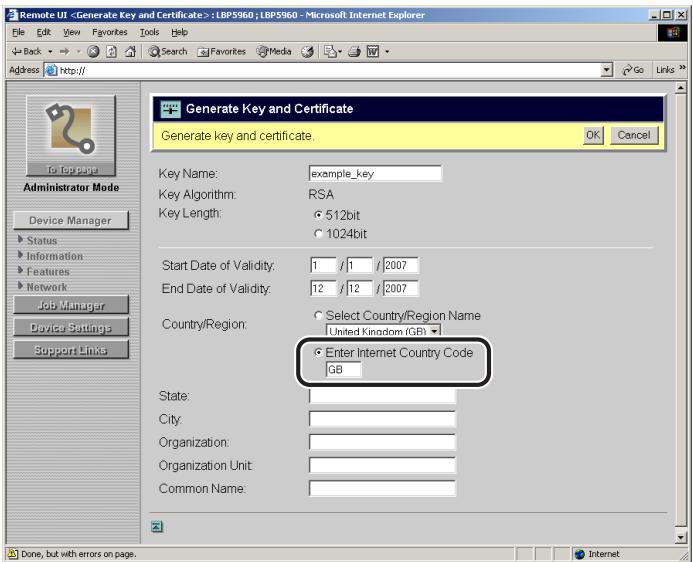Click the Forward arrow toolbar button
The height and width of the screenshot is (562, 693).
click(65, 52)
